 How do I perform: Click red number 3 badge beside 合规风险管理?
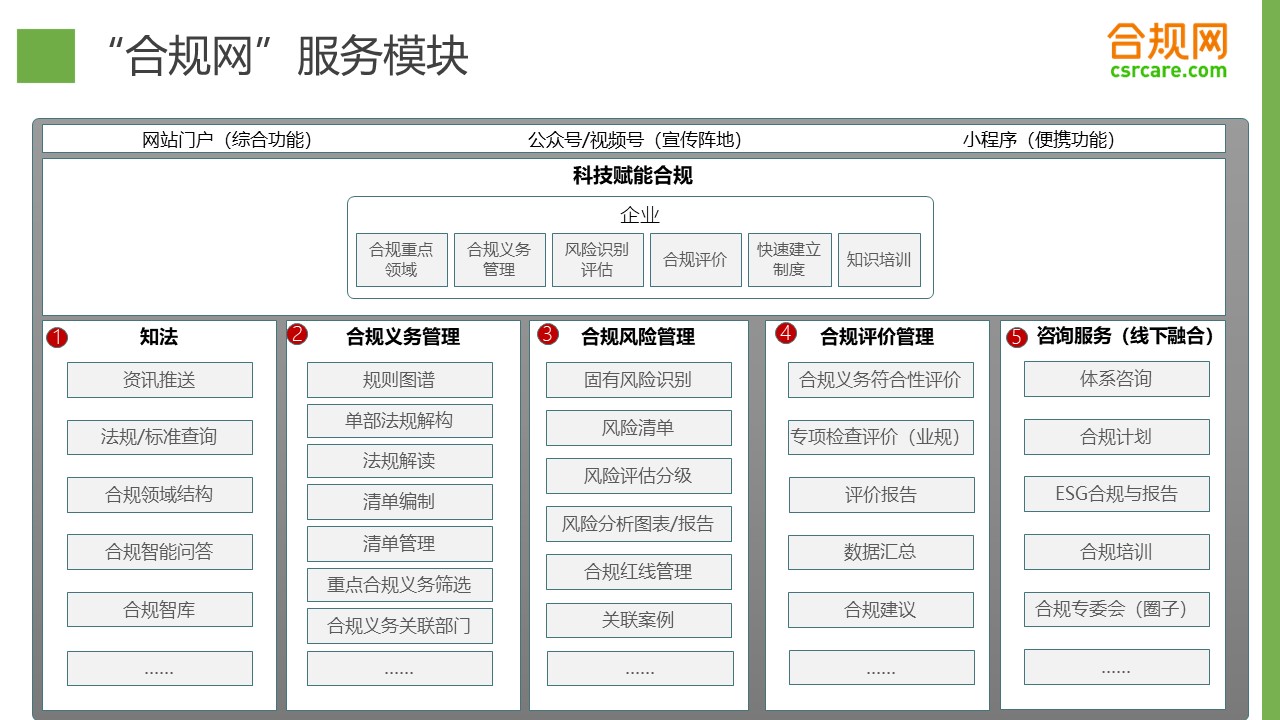coord(547,334)
